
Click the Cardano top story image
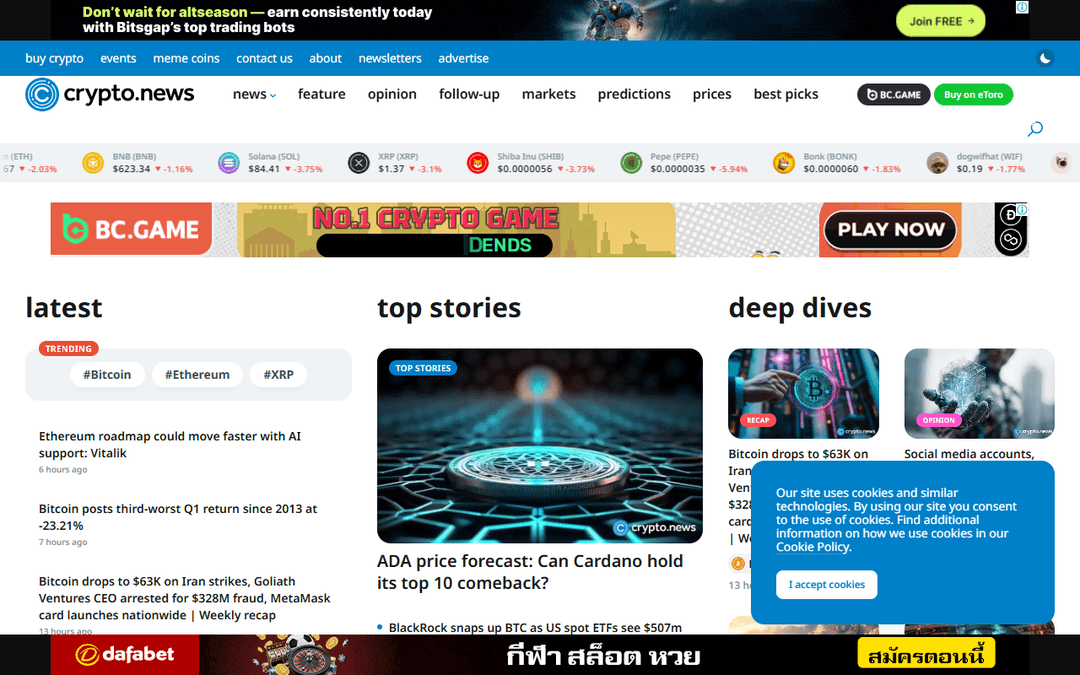(539, 446)
